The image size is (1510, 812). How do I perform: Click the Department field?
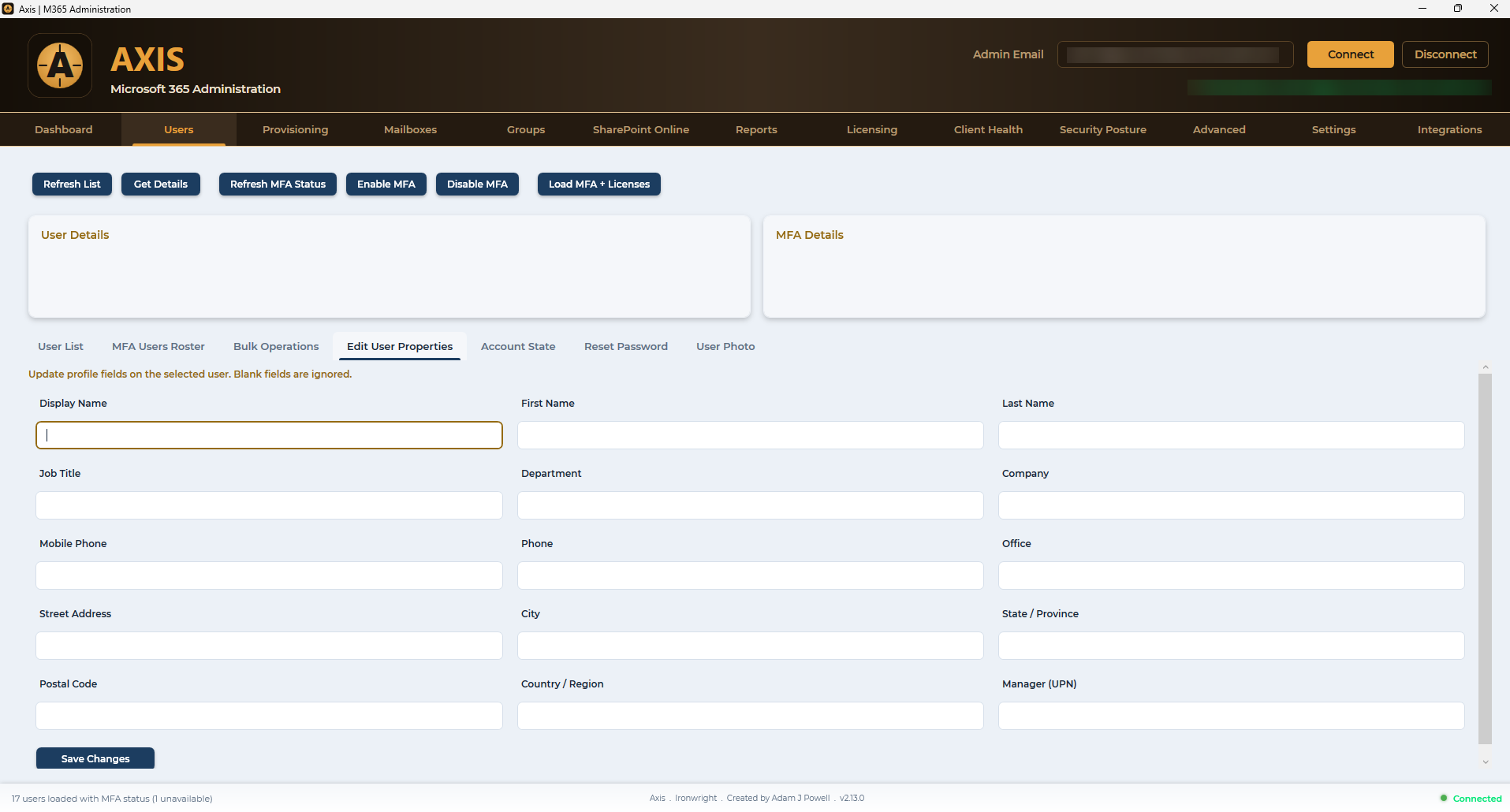tap(751, 505)
